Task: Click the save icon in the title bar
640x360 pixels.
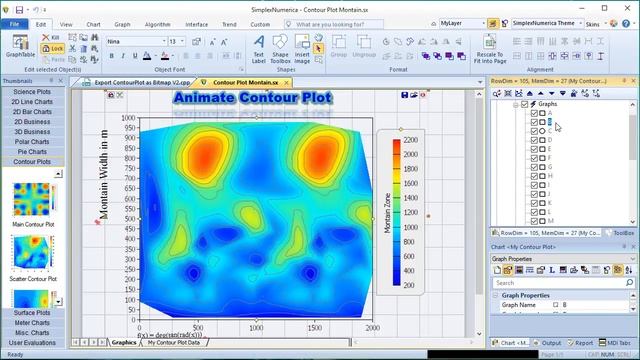Action: tap(19, 9)
